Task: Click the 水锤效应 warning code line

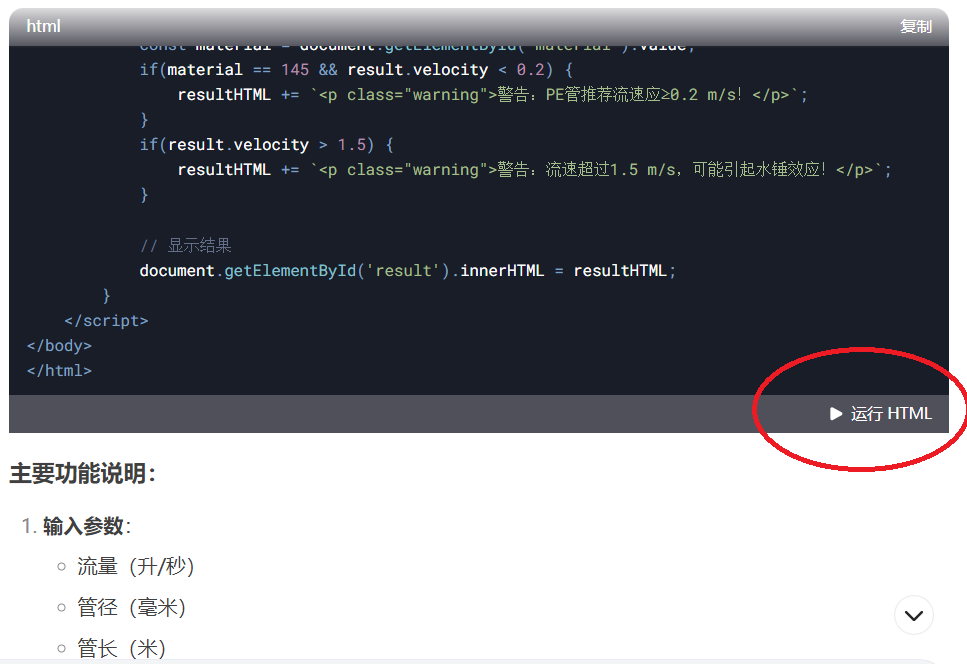Action: [534, 170]
